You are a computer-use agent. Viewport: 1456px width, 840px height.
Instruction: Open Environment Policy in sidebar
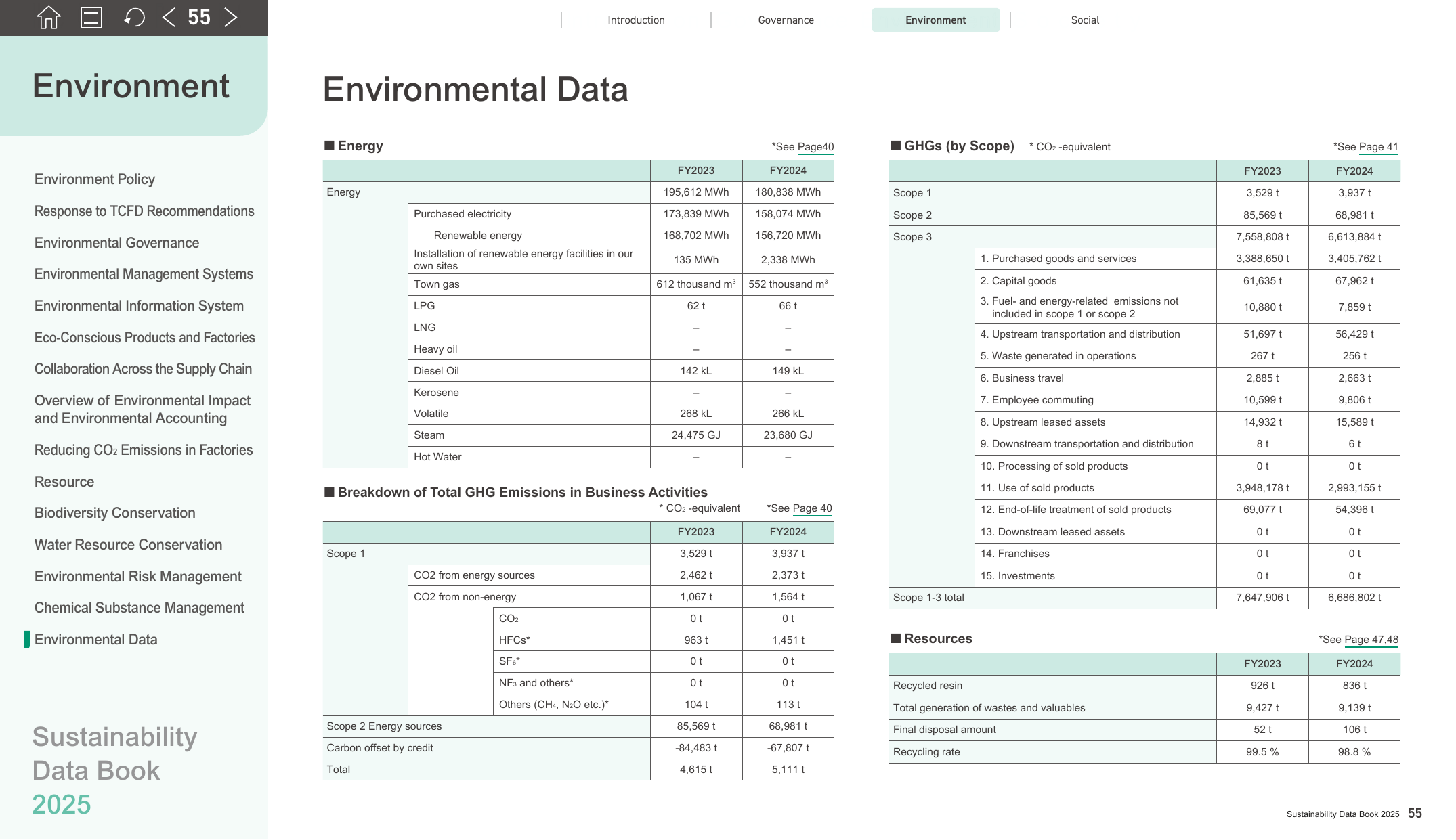click(x=95, y=179)
